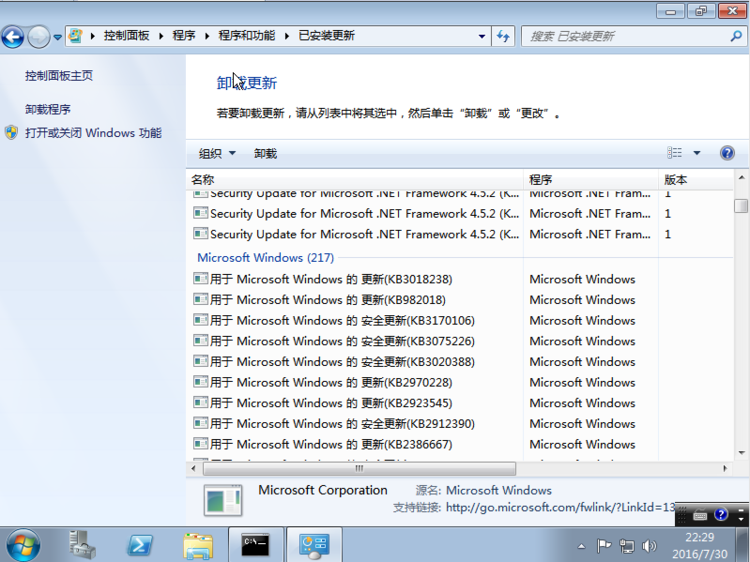This screenshot has width=750, height=562.
Task: Open the 组织 dropdown menu
Action: (217, 154)
